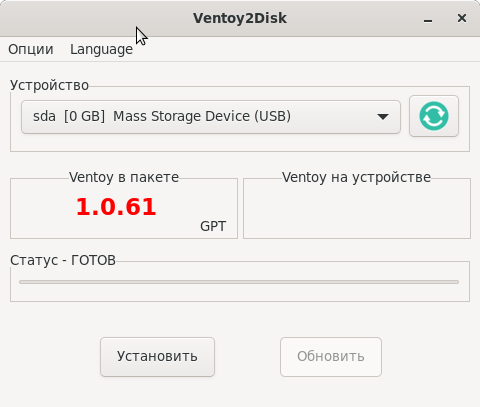Open the Language menu

click(x=101, y=49)
